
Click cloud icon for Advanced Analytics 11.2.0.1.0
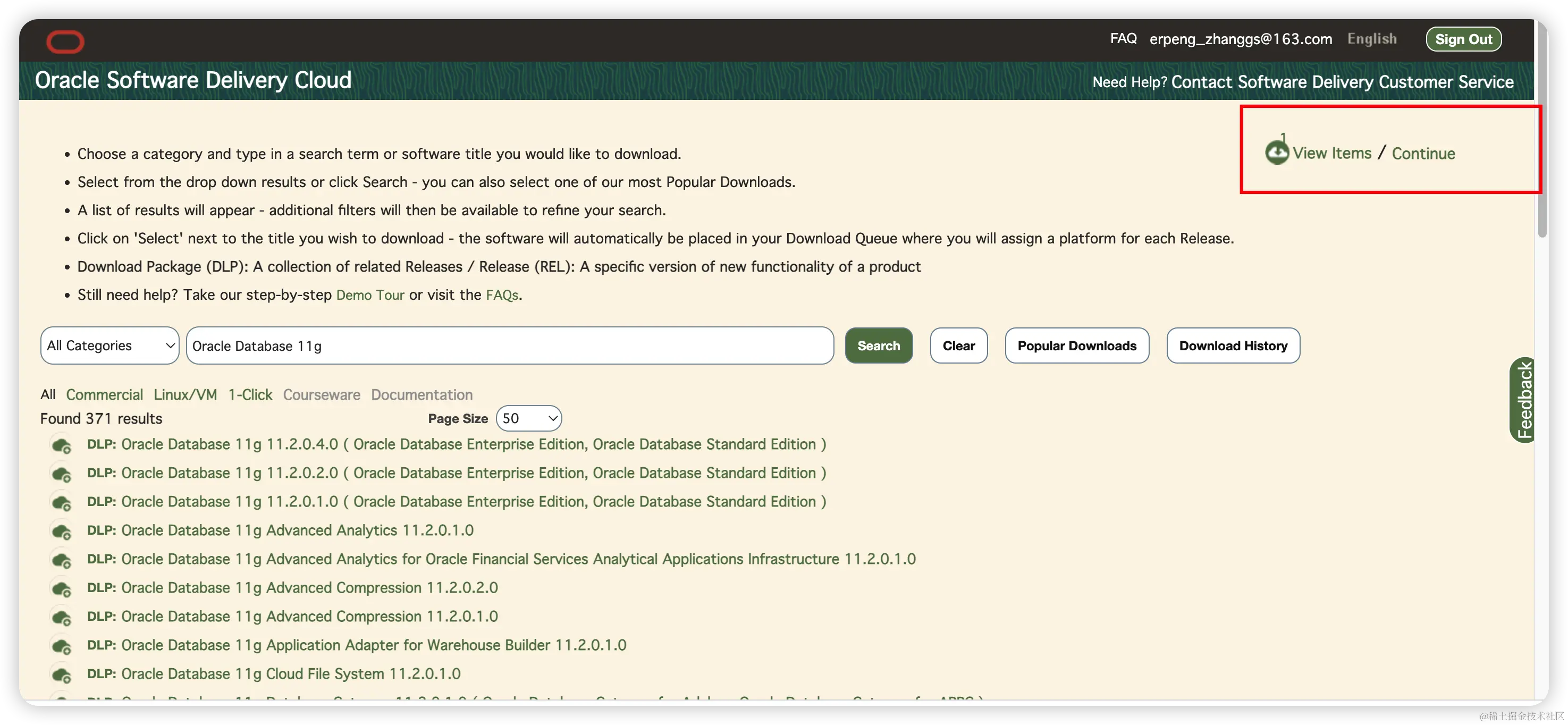pos(62,532)
